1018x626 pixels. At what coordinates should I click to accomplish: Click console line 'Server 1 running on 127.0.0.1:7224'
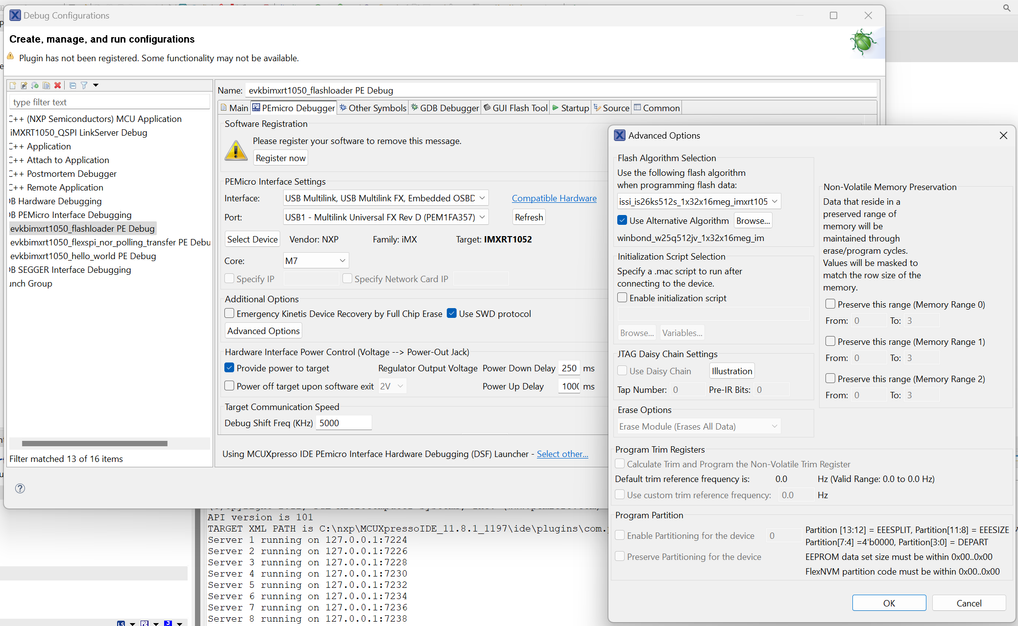[x=307, y=540]
